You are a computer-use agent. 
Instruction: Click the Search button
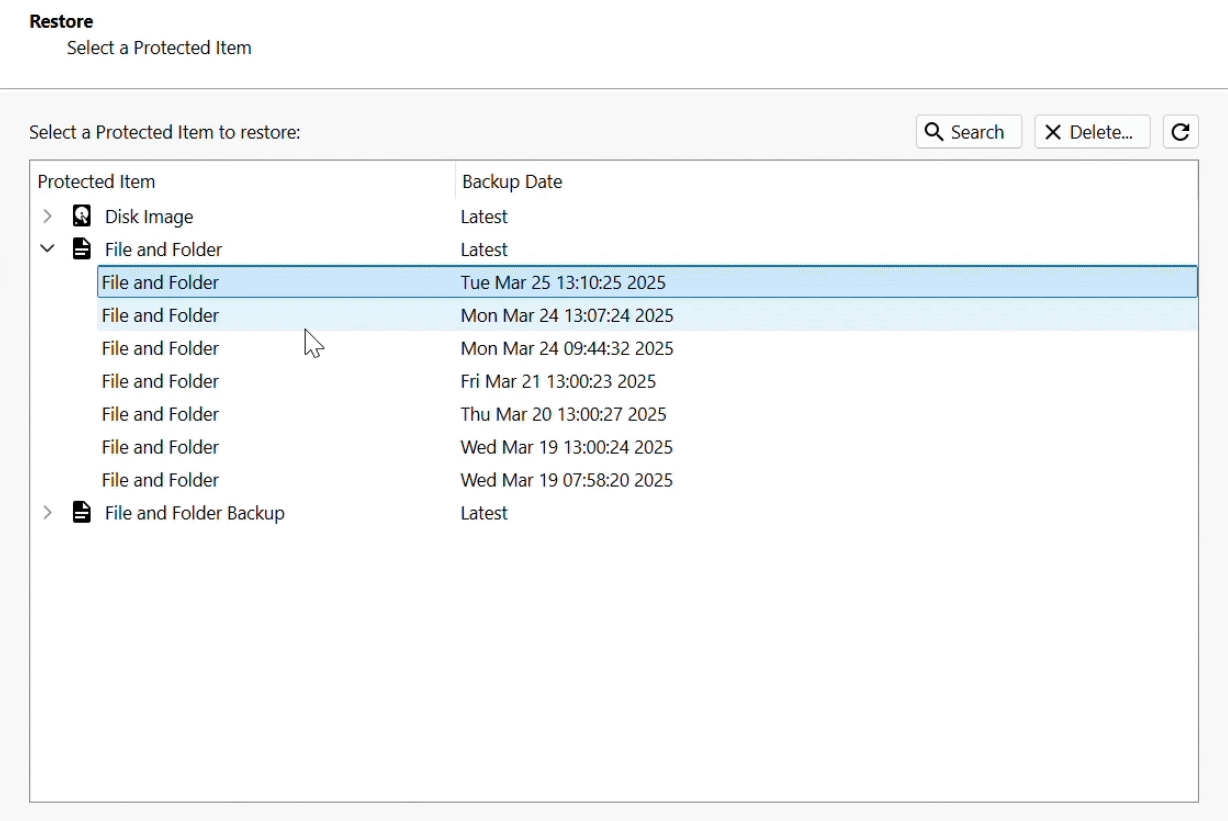coord(968,132)
